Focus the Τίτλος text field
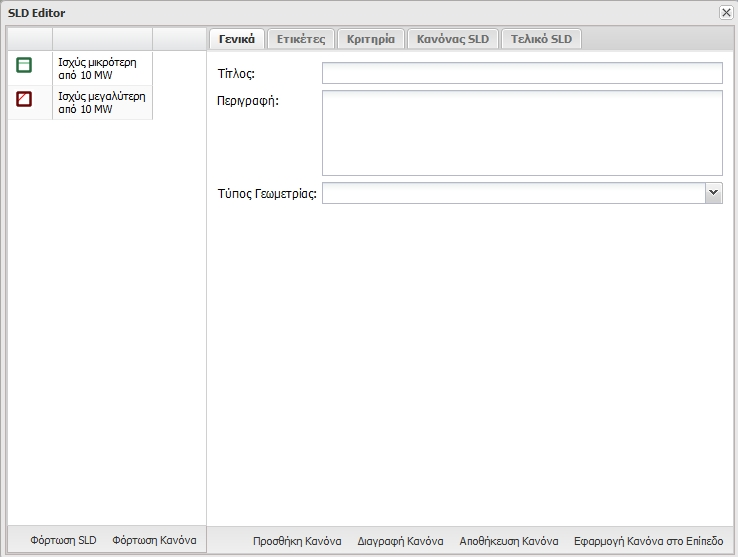Screen dimensions: 738x557 point(521,73)
